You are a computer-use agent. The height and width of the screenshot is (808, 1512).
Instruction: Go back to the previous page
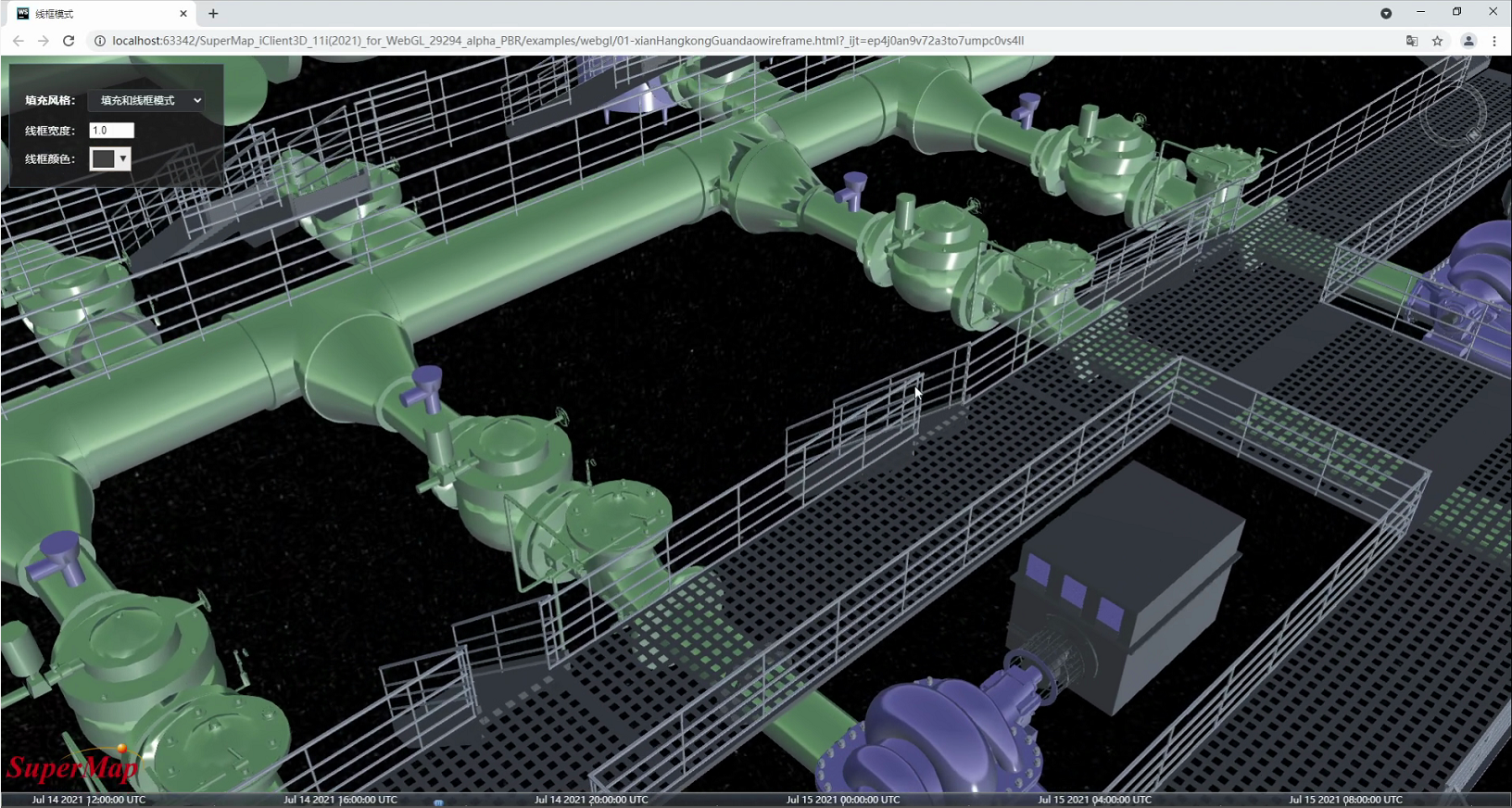point(19,41)
